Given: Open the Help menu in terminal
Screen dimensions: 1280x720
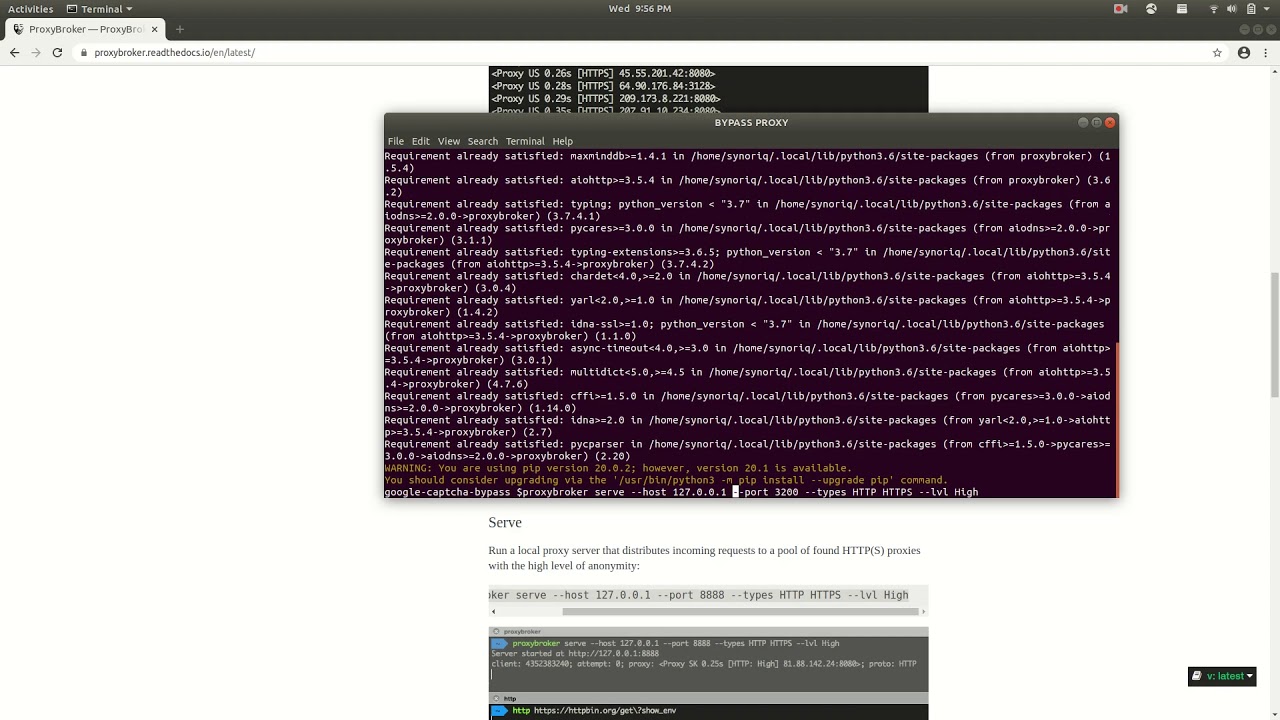Looking at the screenshot, I should (x=563, y=141).
